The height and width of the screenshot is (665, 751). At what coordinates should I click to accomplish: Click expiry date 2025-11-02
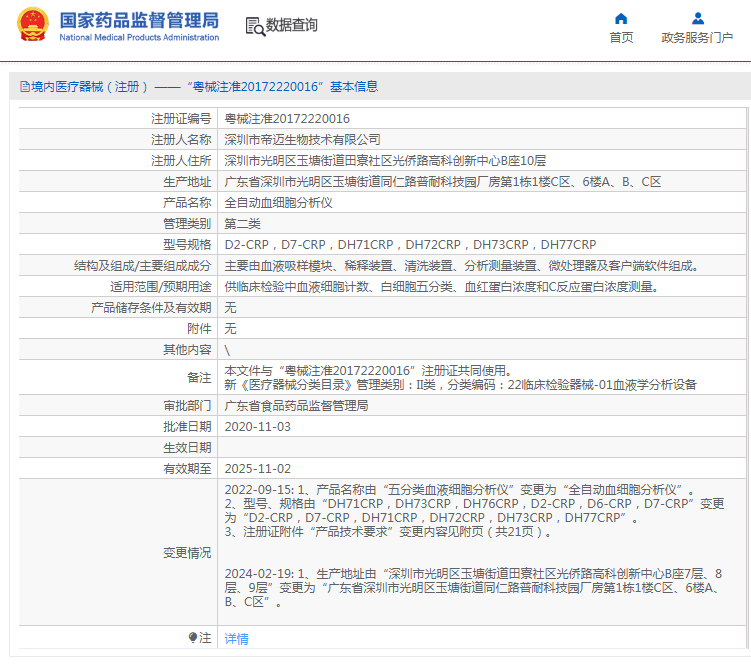258,469
